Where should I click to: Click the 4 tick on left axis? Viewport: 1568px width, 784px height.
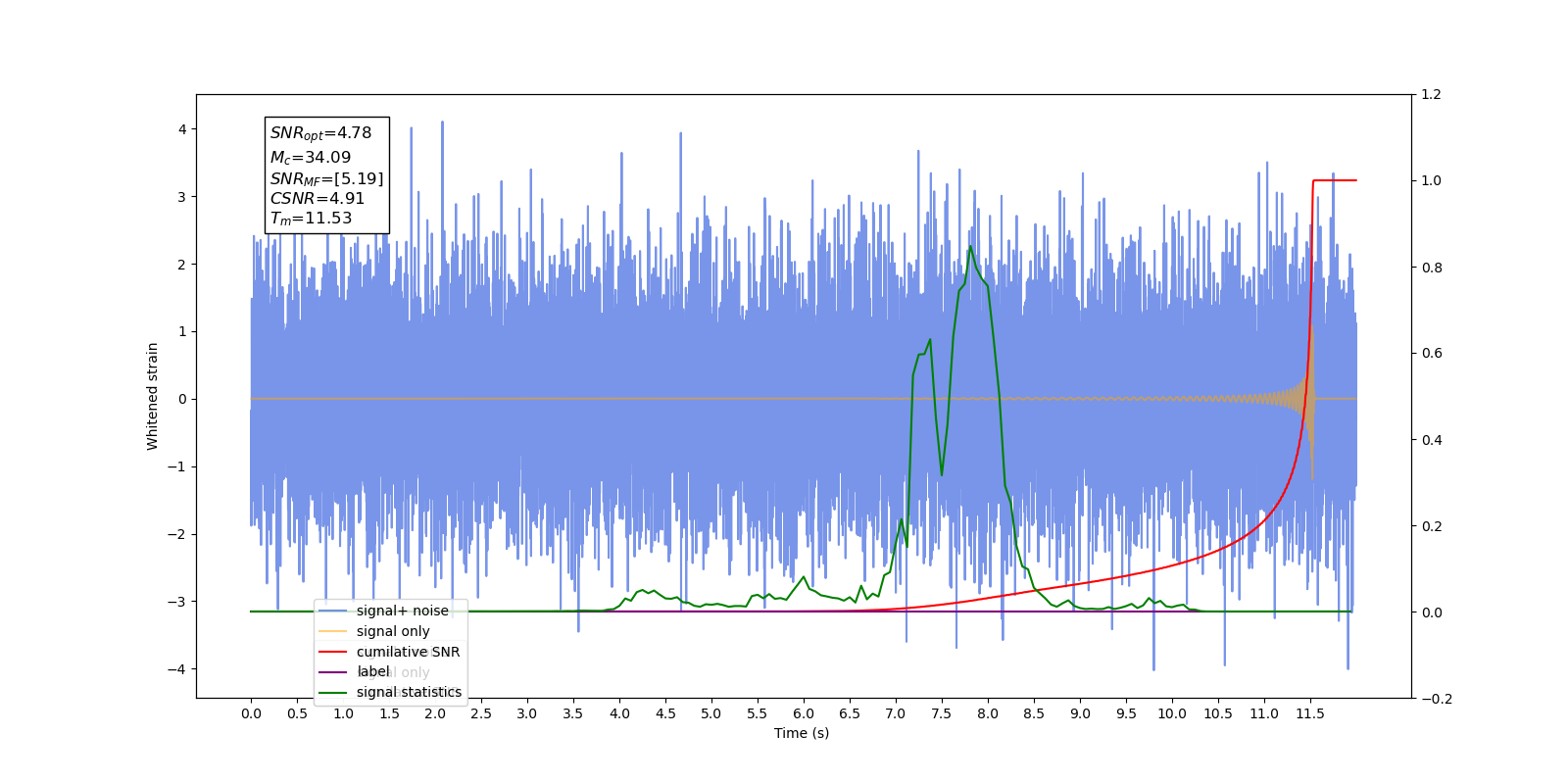[181, 129]
